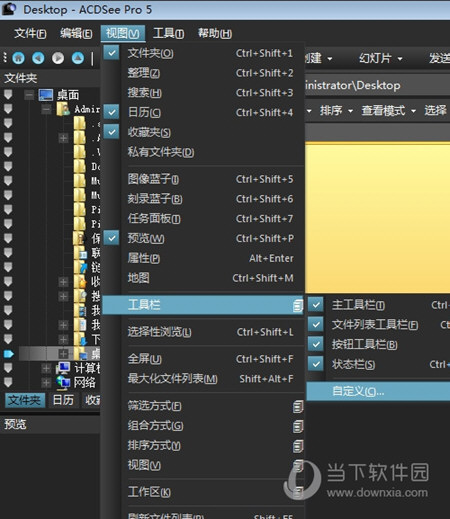The image size is (450, 519).
Task: Expand the 计算机 tree node
Action: (x=46, y=368)
